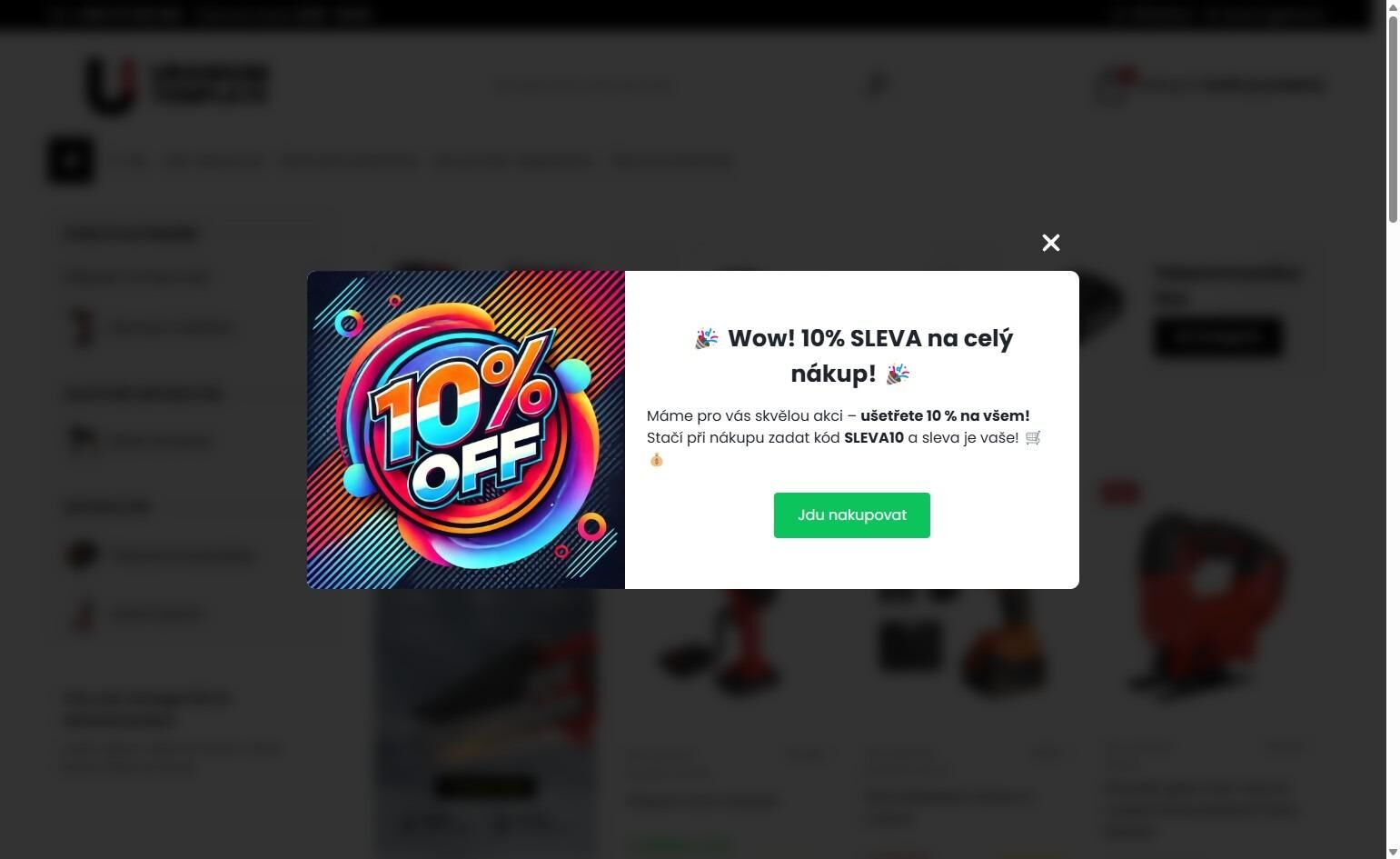Click the 10% OFF promo image
This screenshot has height=859, width=1400.
(466, 430)
